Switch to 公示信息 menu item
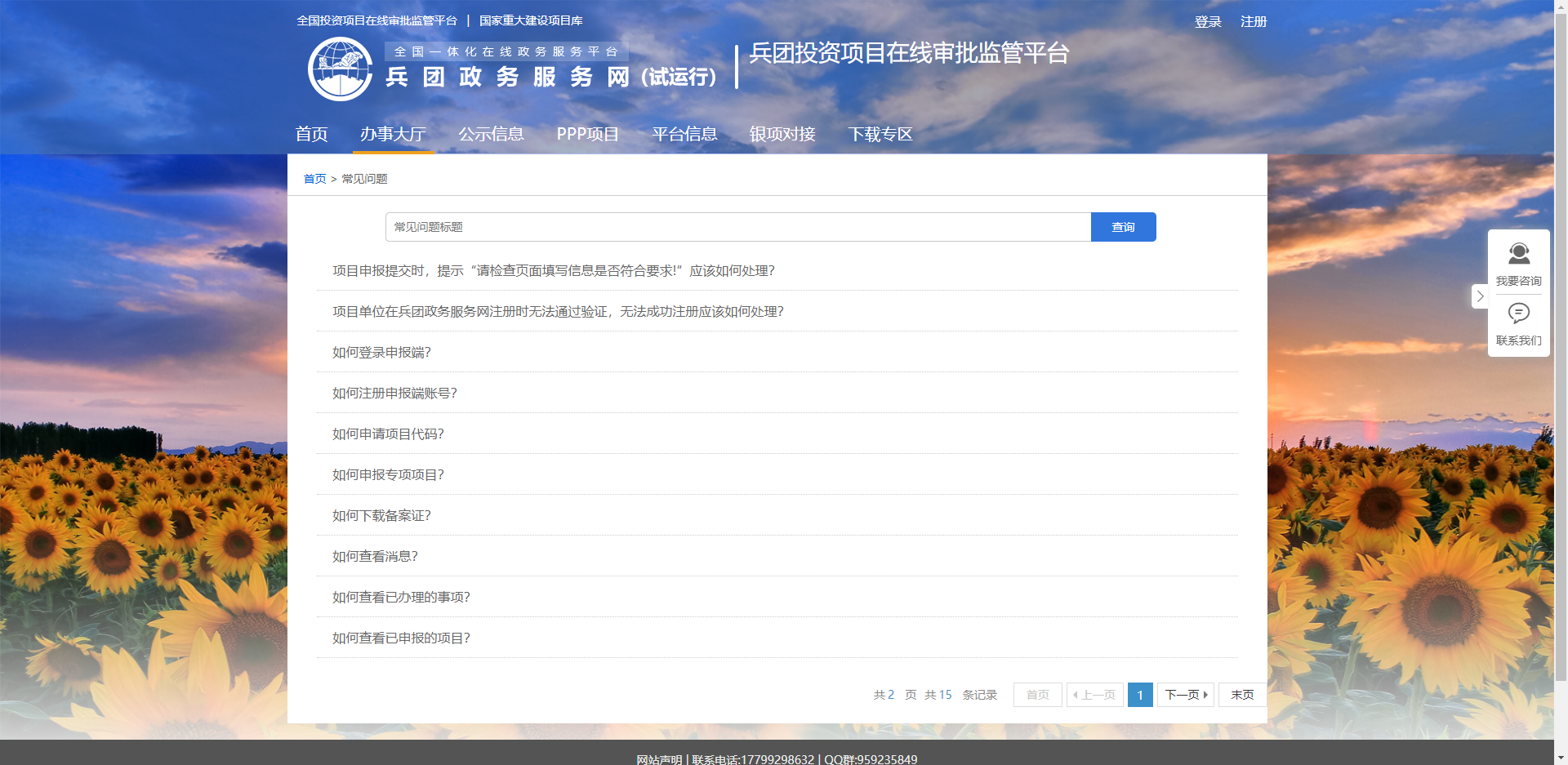The height and width of the screenshot is (765, 1568). click(491, 134)
